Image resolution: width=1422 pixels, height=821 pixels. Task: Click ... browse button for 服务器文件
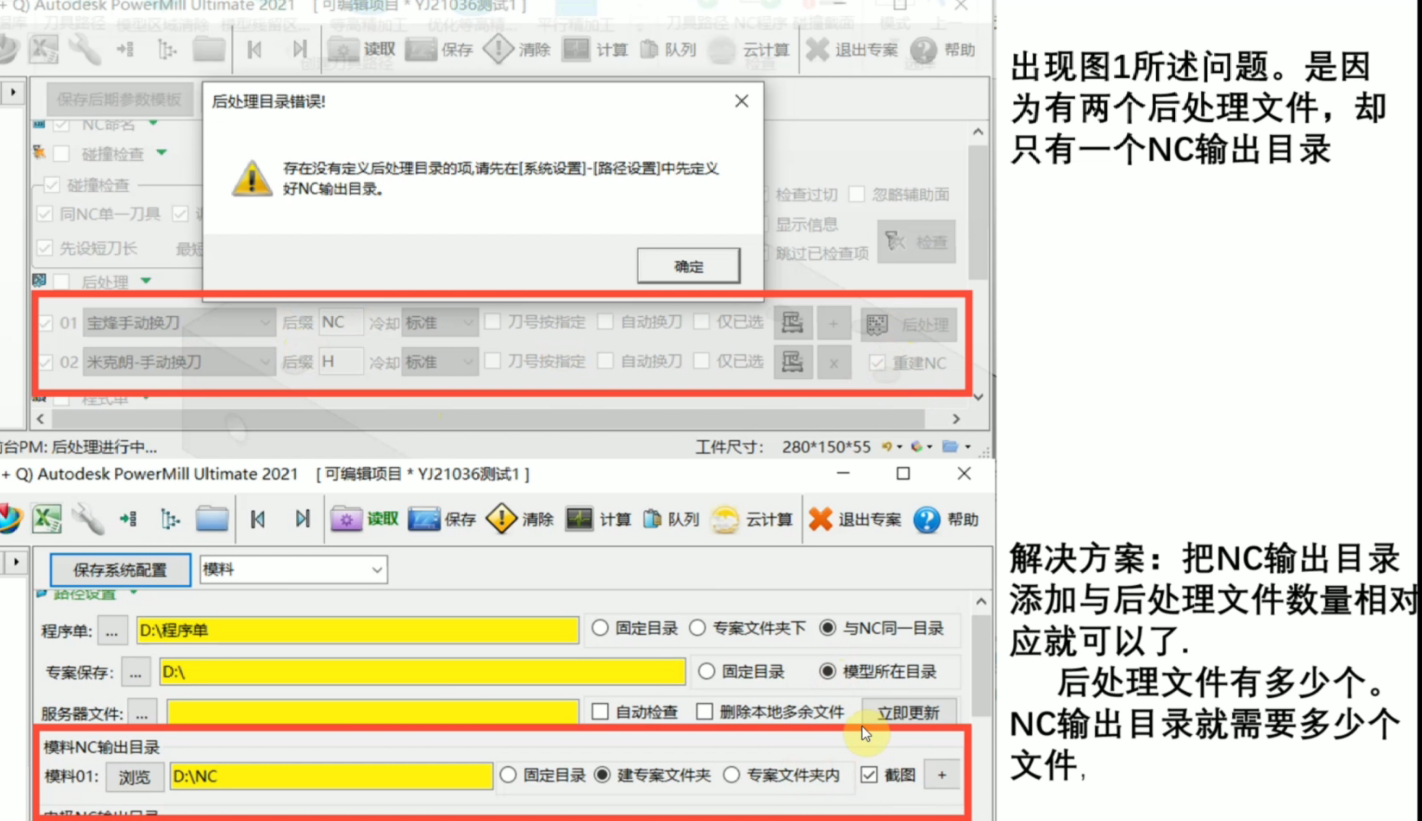[x=142, y=713]
